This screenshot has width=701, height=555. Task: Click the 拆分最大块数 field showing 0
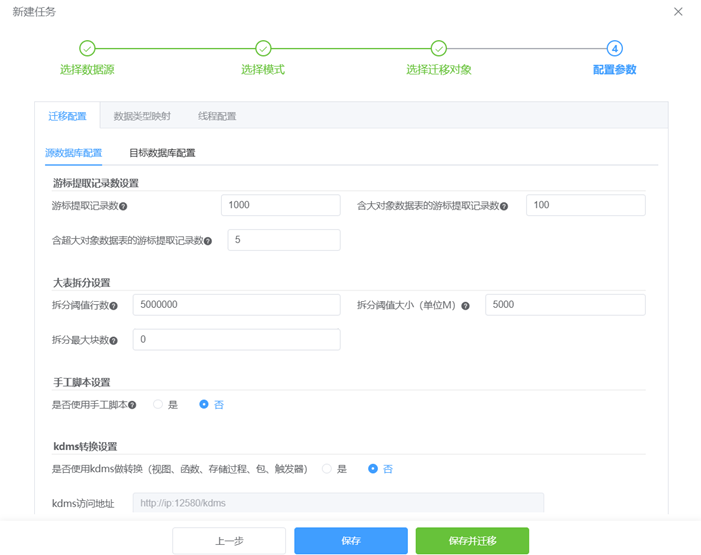pyautogui.click(x=236, y=340)
